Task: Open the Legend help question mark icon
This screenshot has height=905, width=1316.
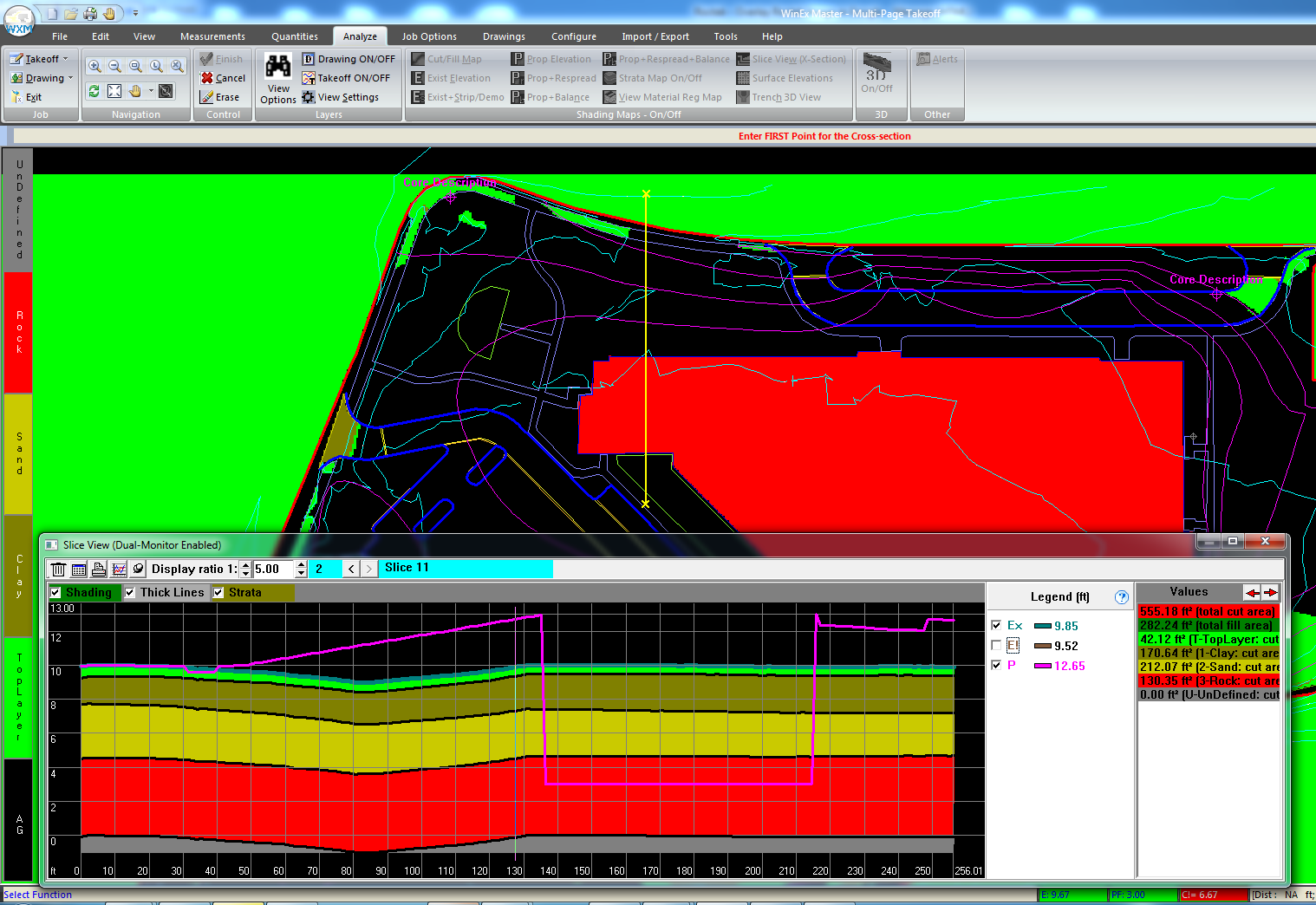Action: 1121,597
